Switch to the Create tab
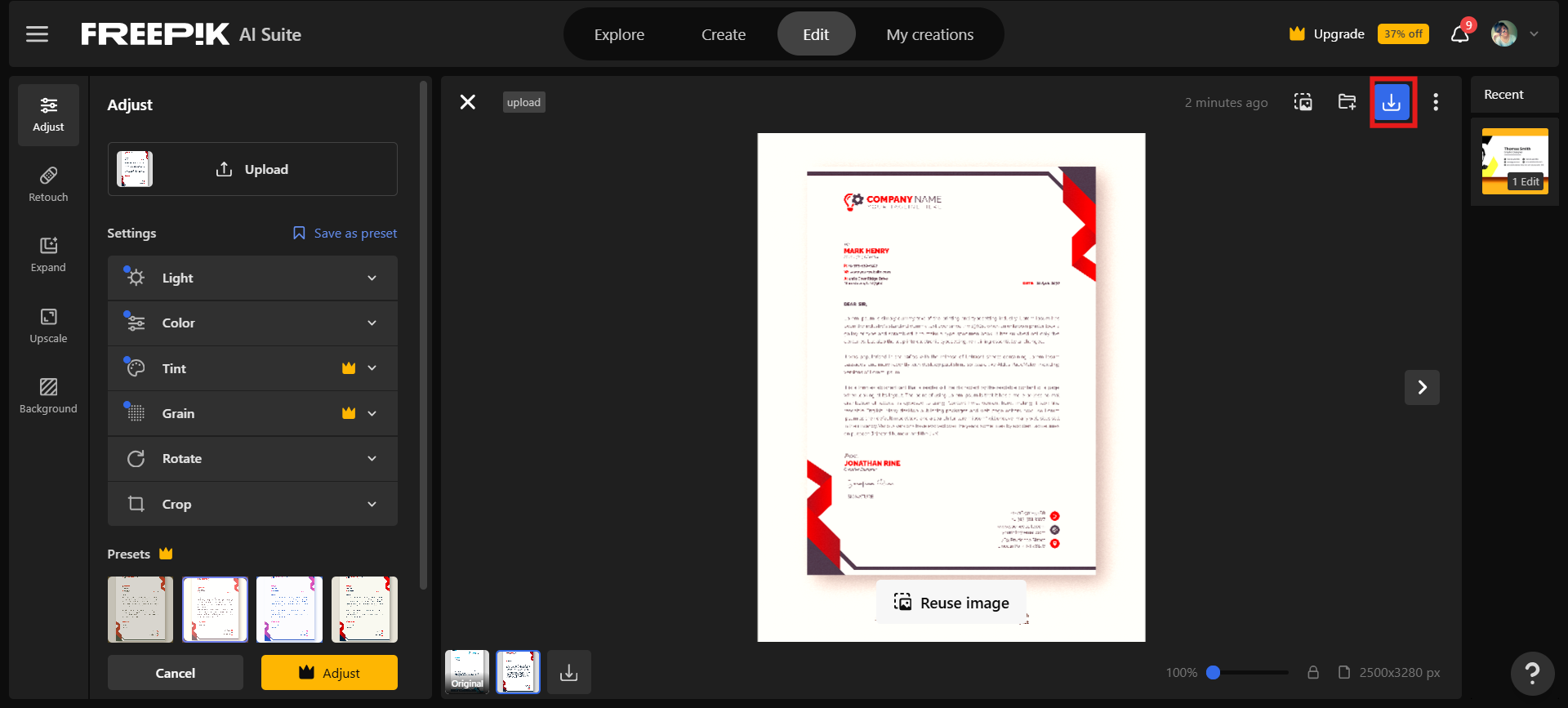This screenshot has height=708, width=1568. [724, 34]
